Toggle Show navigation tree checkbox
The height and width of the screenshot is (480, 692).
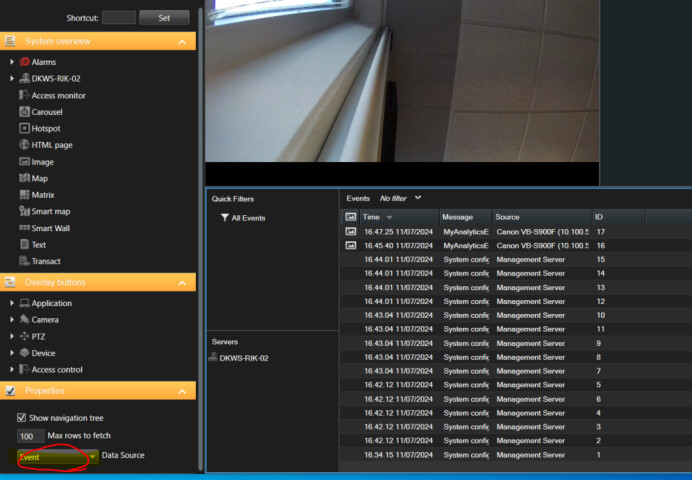click(x=22, y=418)
